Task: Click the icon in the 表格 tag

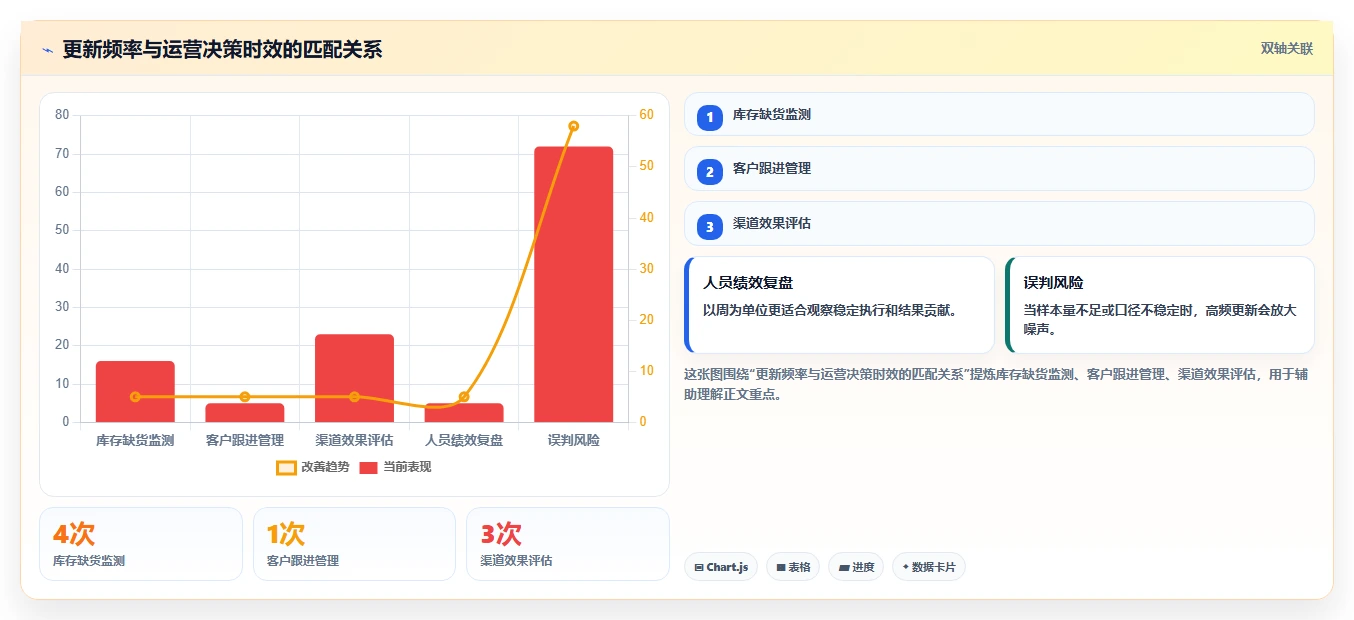Action: 780,568
